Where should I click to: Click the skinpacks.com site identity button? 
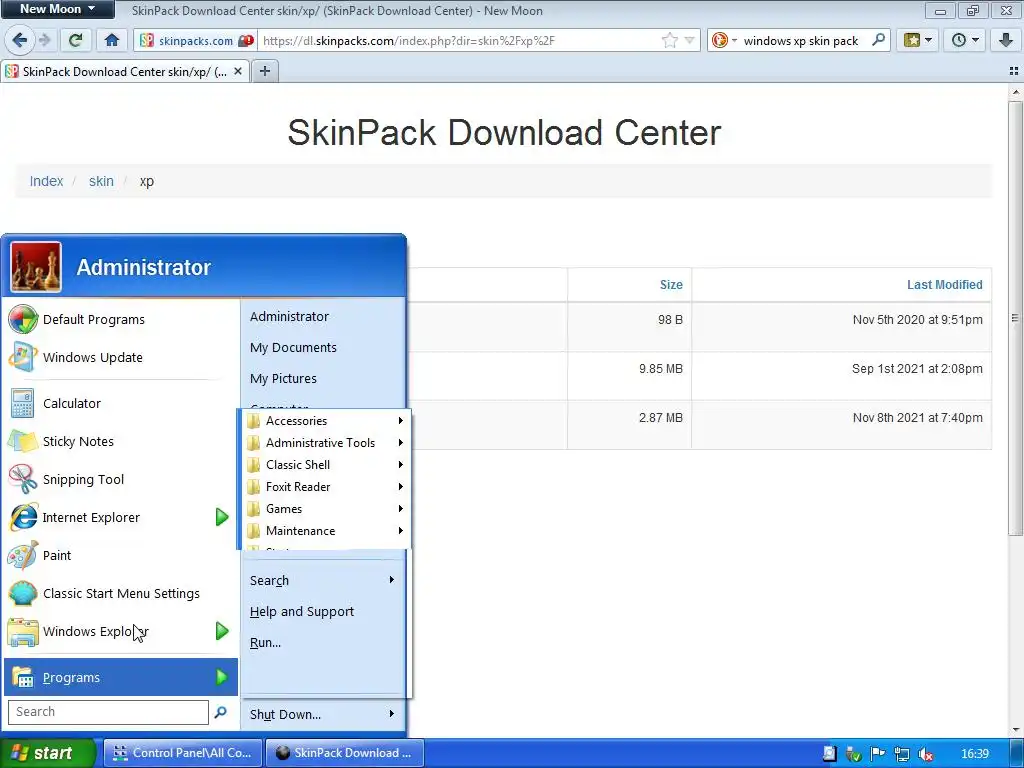point(196,40)
